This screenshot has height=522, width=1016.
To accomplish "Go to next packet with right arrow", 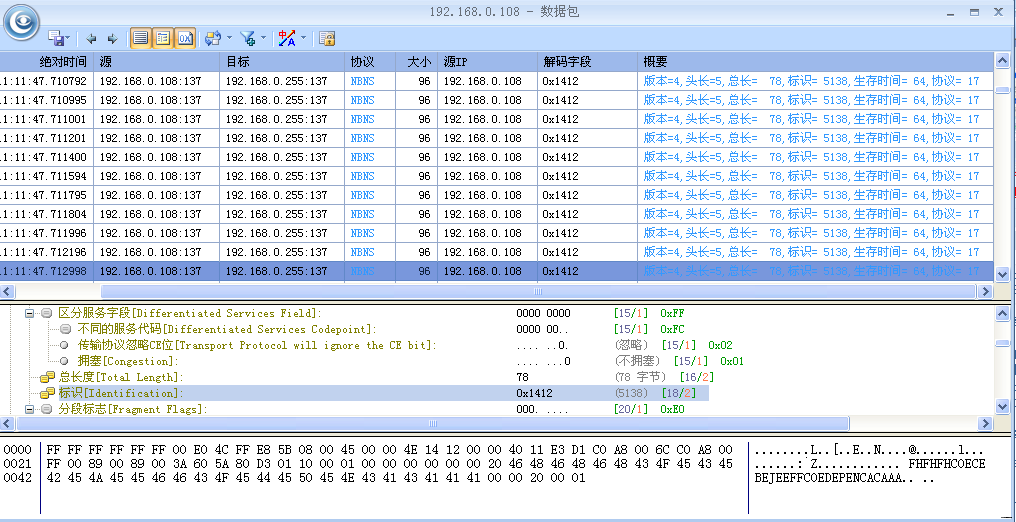I will [112, 39].
